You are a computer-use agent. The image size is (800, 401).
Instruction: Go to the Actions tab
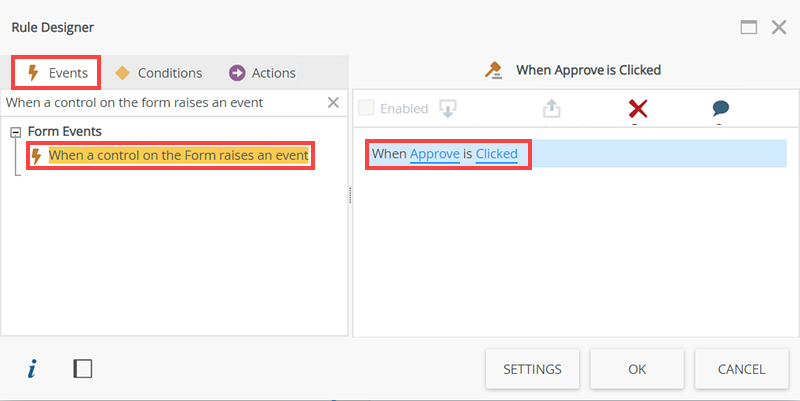pyautogui.click(x=262, y=73)
